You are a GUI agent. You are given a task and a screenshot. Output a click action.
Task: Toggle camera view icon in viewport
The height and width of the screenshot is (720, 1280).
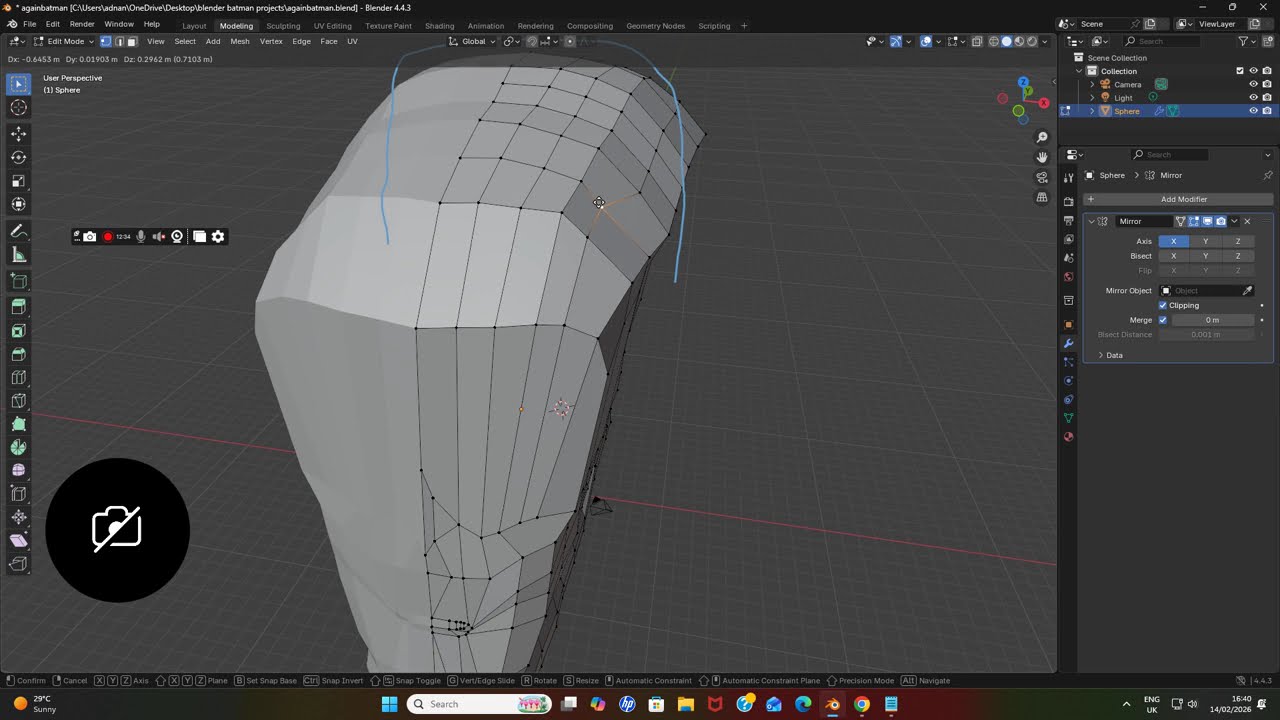pyautogui.click(x=1042, y=177)
